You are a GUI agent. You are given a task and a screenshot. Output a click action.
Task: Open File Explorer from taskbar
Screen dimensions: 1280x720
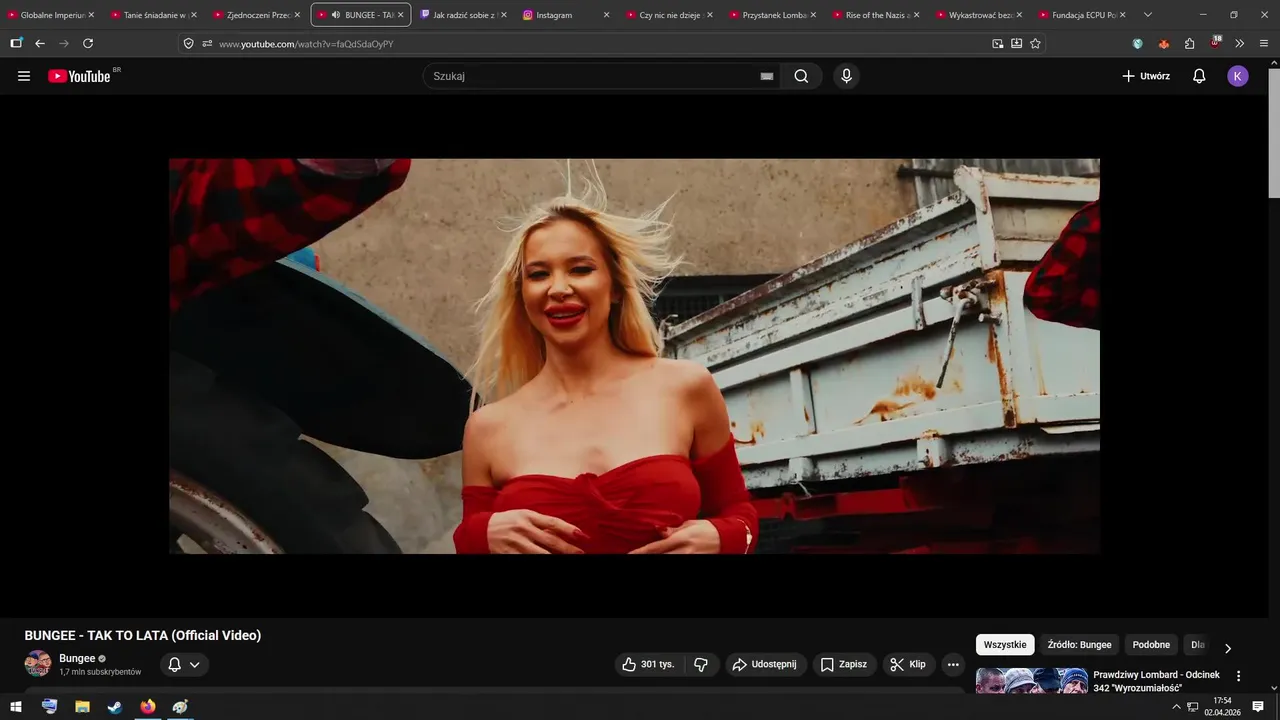point(82,707)
